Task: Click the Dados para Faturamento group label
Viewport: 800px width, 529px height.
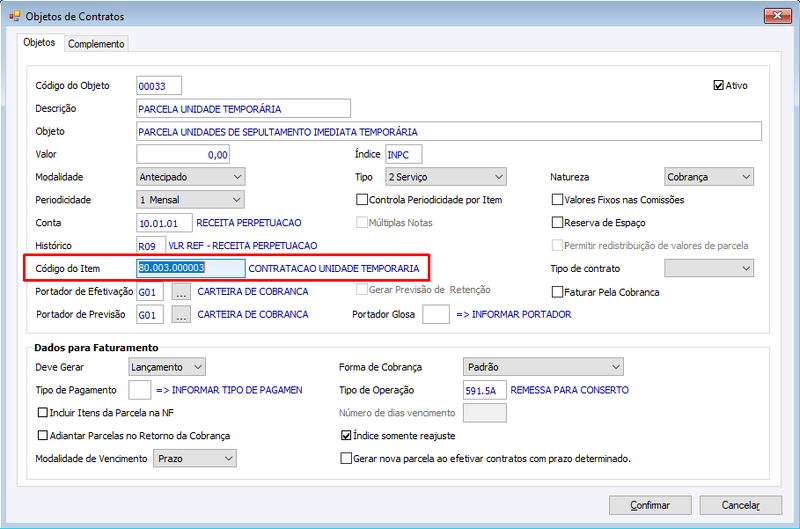Action: [96, 347]
